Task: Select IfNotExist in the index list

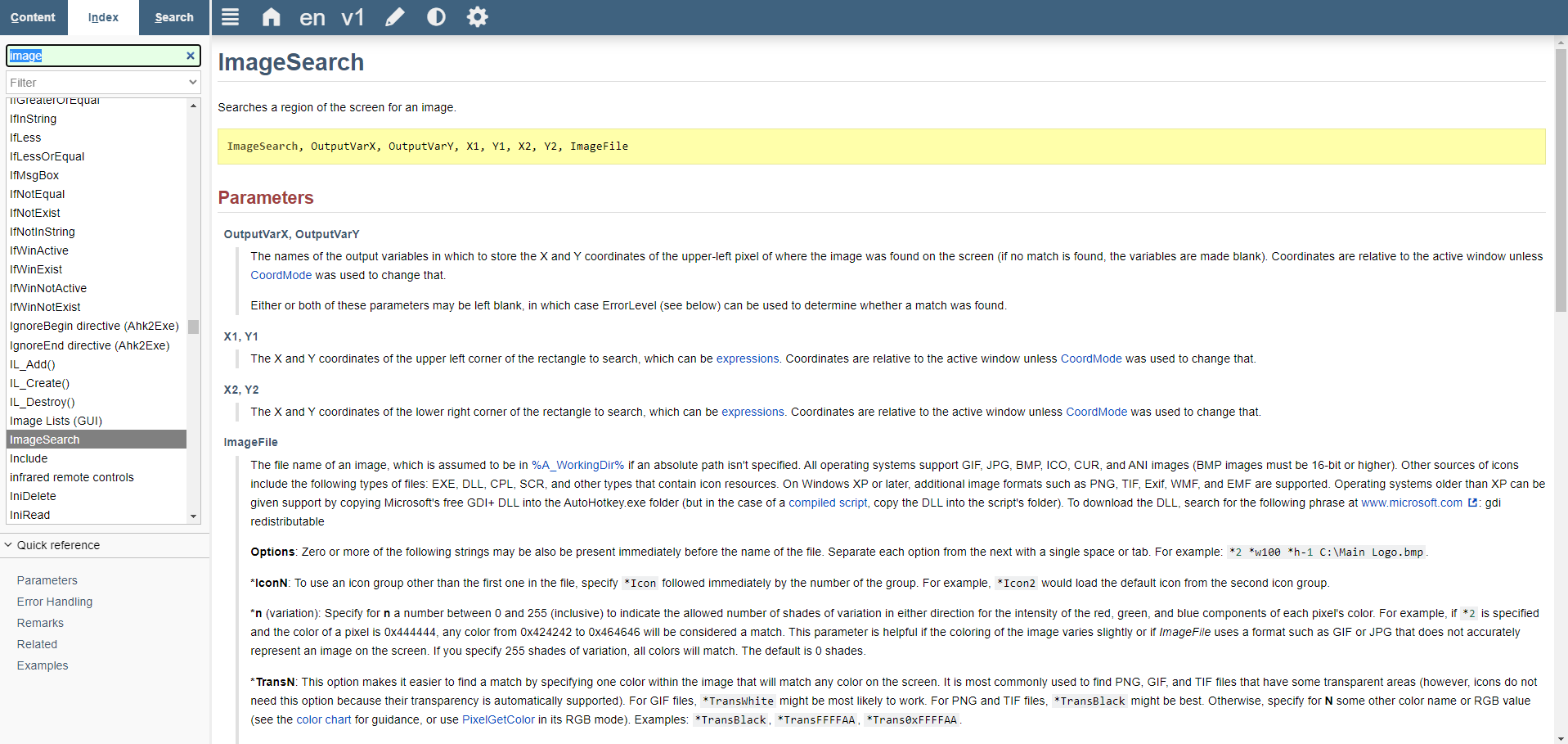Action: tap(97, 213)
